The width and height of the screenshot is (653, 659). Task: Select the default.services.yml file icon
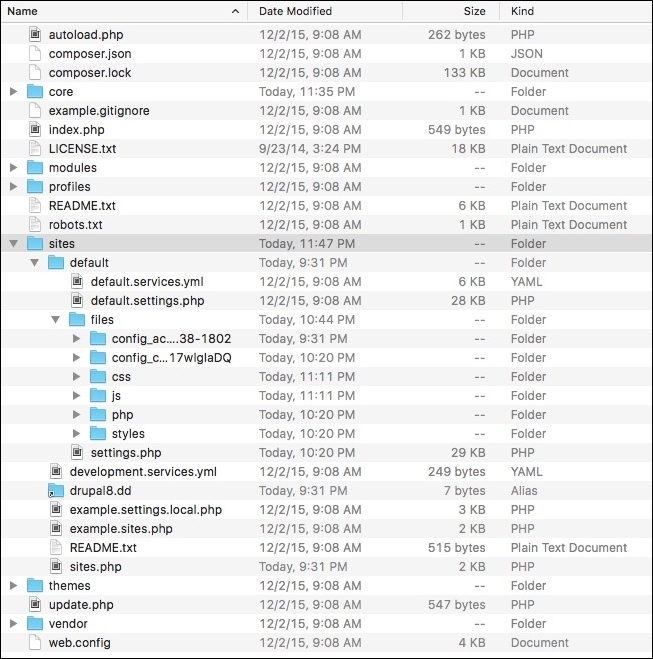pos(77,281)
